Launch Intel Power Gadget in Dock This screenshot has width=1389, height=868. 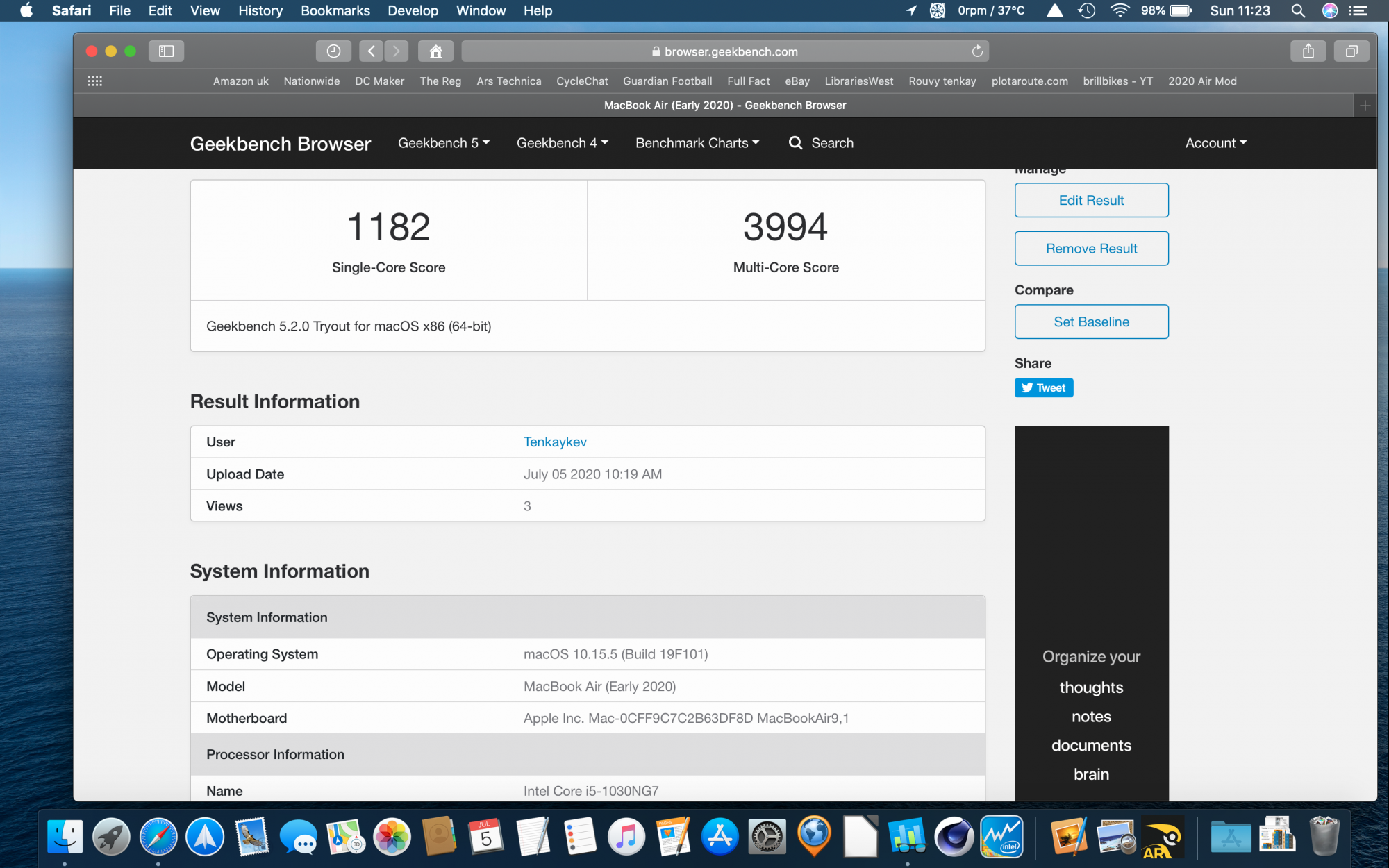(x=1001, y=836)
